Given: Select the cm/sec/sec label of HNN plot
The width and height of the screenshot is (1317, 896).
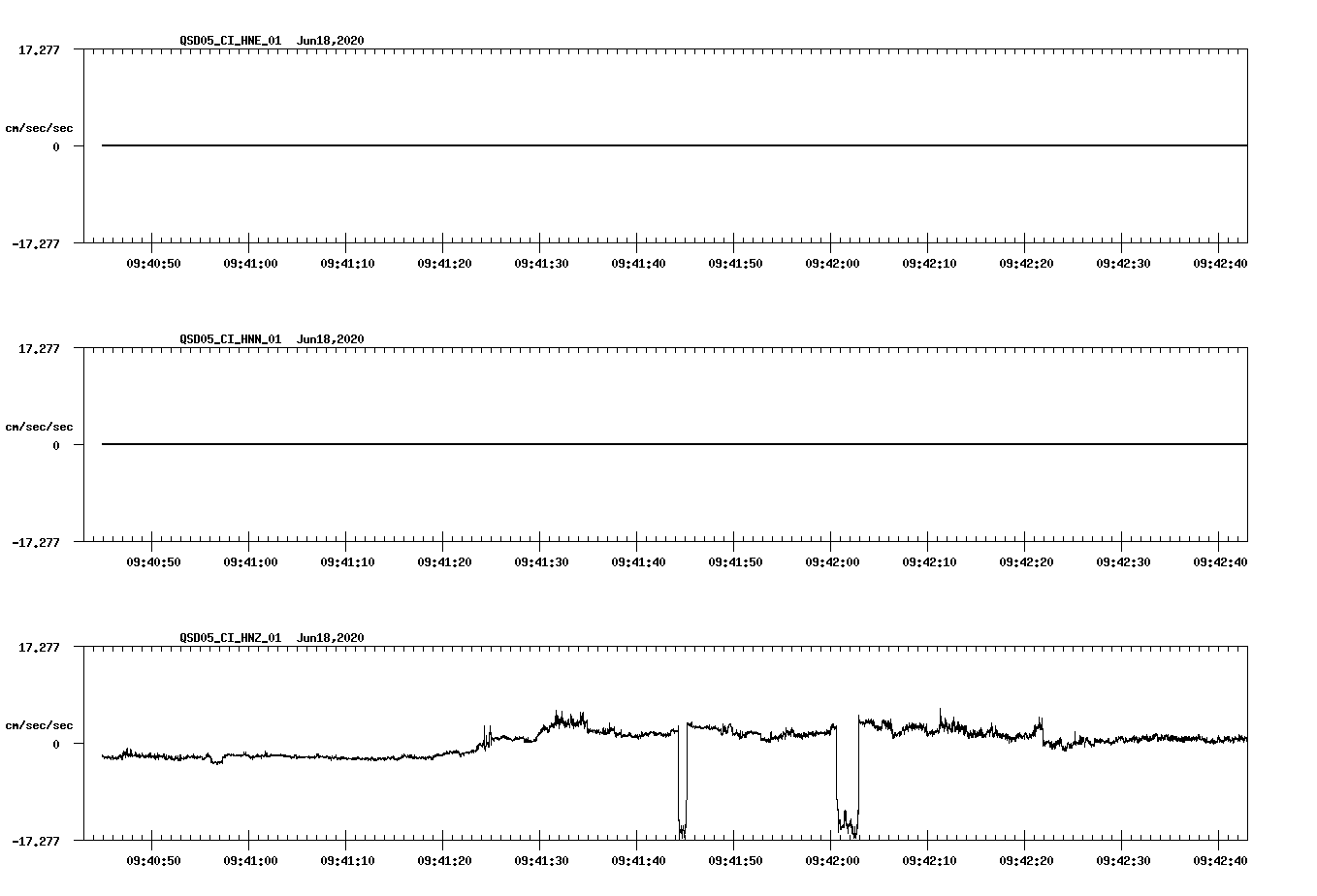Looking at the screenshot, I should 40,427.
